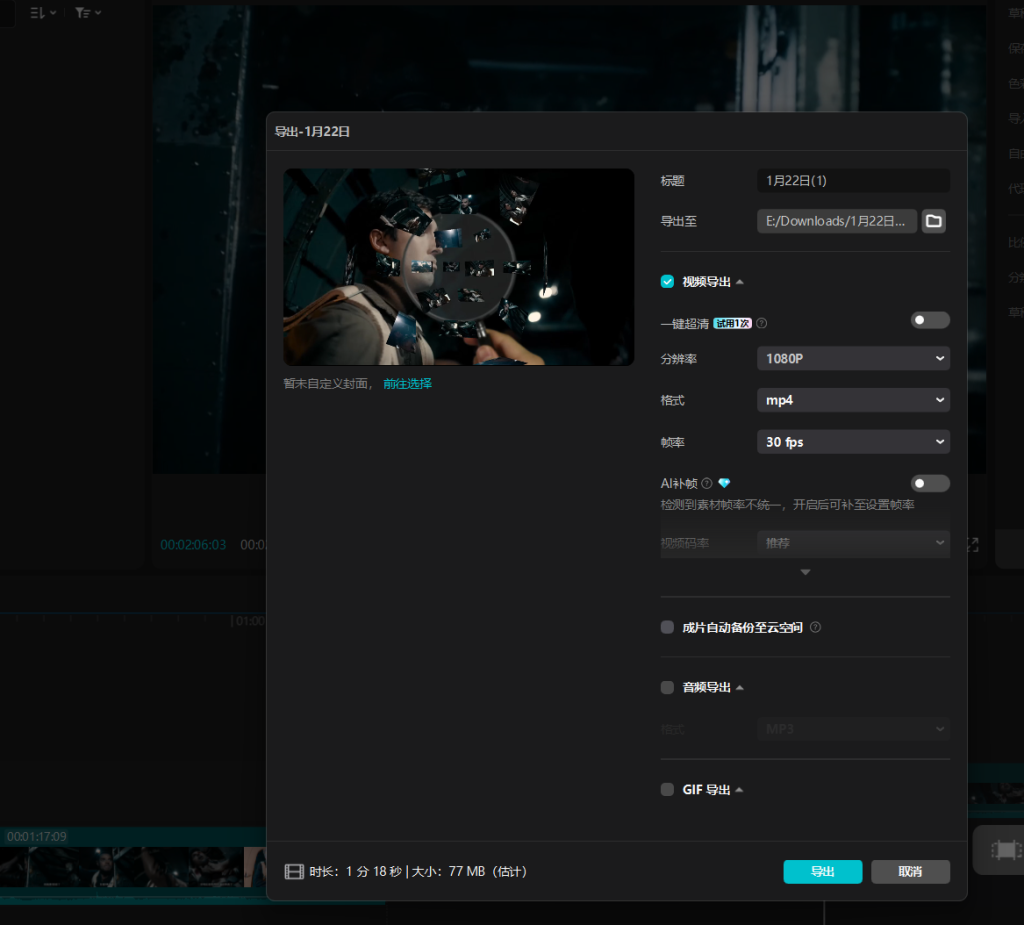Uncheck the 视频导出 checkbox

click(x=667, y=282)
